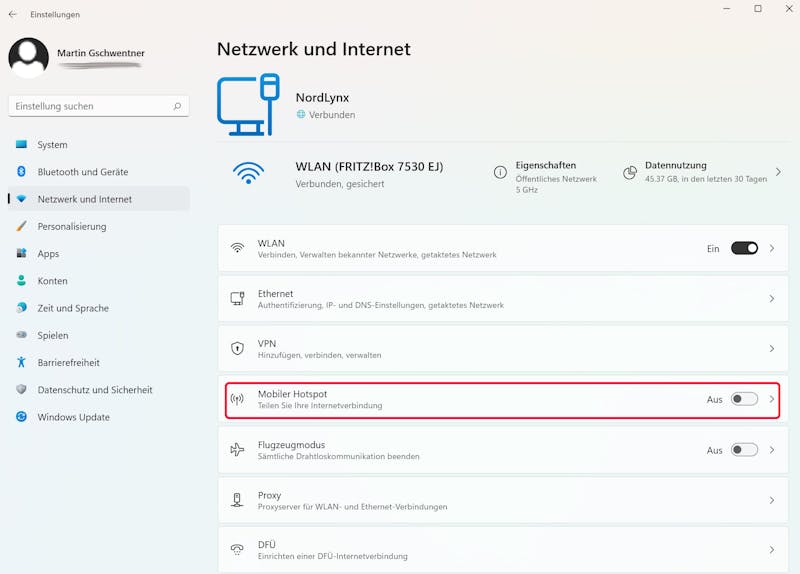Click the Barrierefreiheit accessibility icon

coord(21,362)
